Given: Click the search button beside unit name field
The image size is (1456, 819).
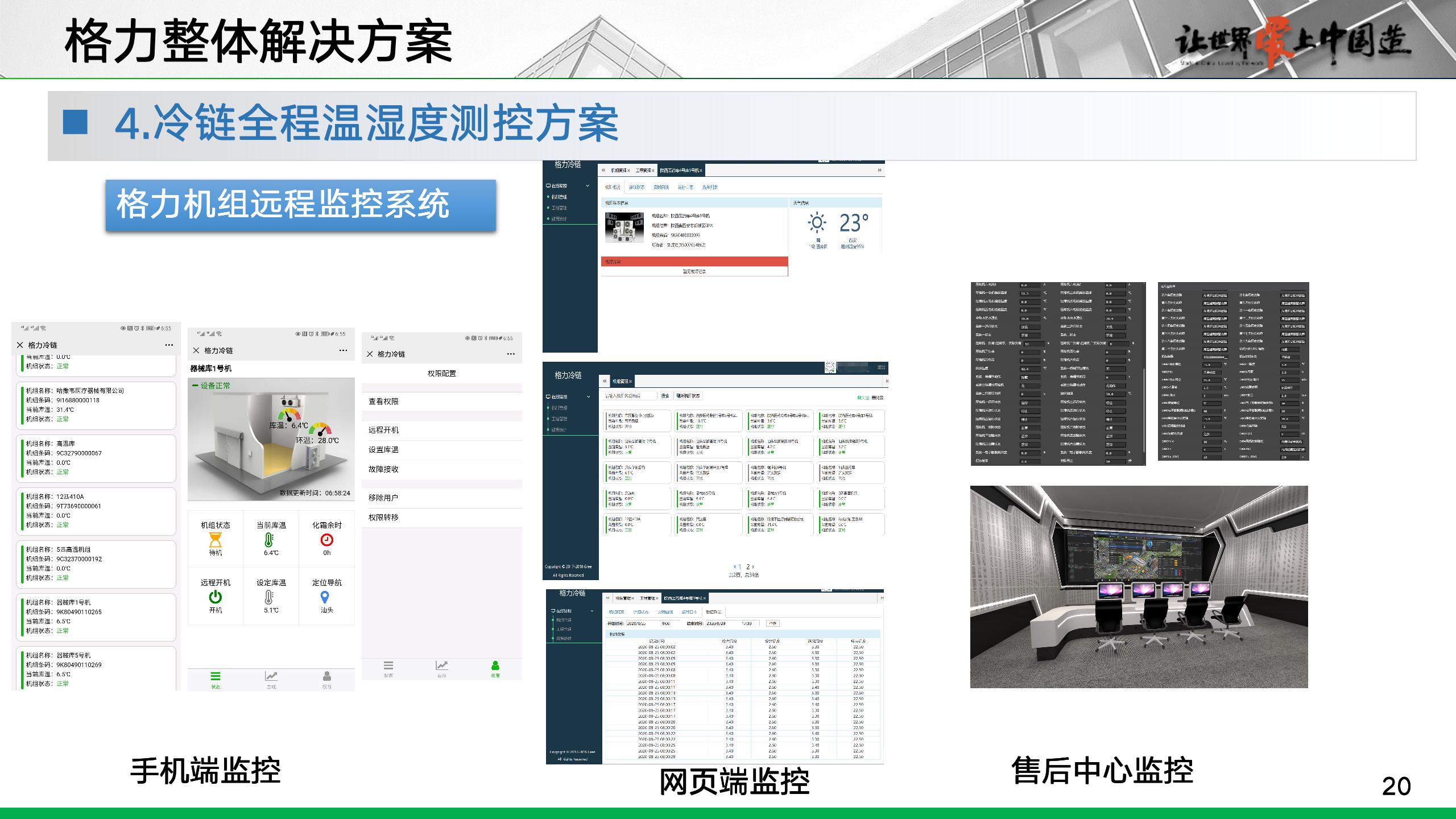Looking at the screenshot, I should tap(665, 396).
